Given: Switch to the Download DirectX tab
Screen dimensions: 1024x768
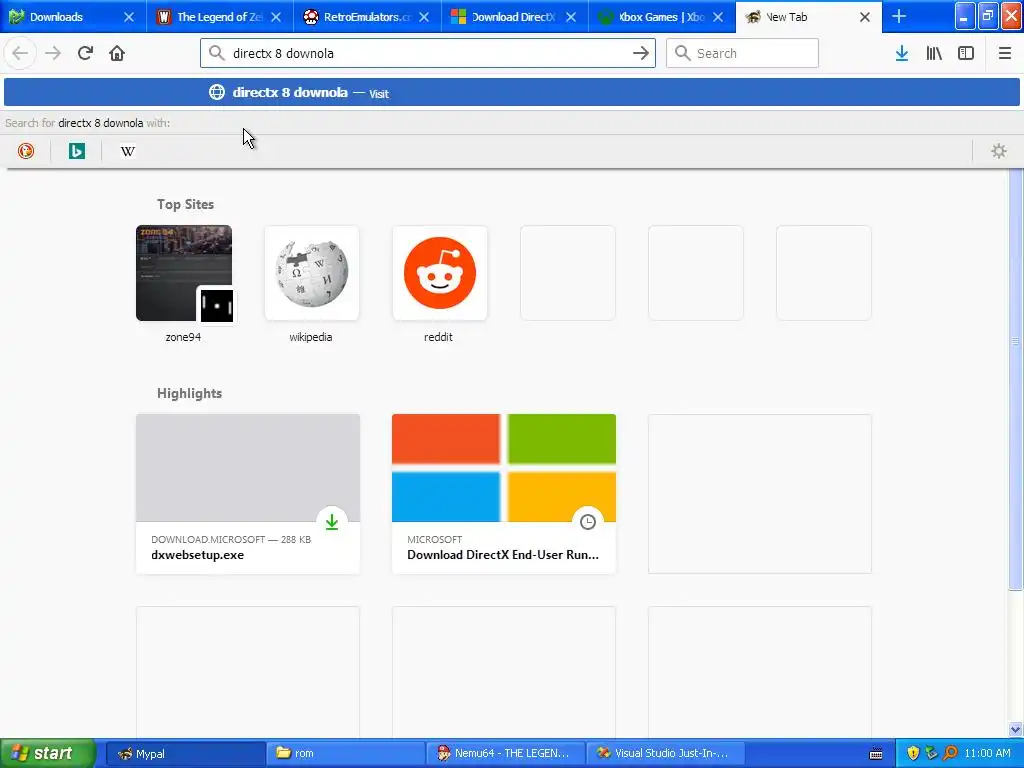Looking at the screenshot, I should click(x=514, y=17).
